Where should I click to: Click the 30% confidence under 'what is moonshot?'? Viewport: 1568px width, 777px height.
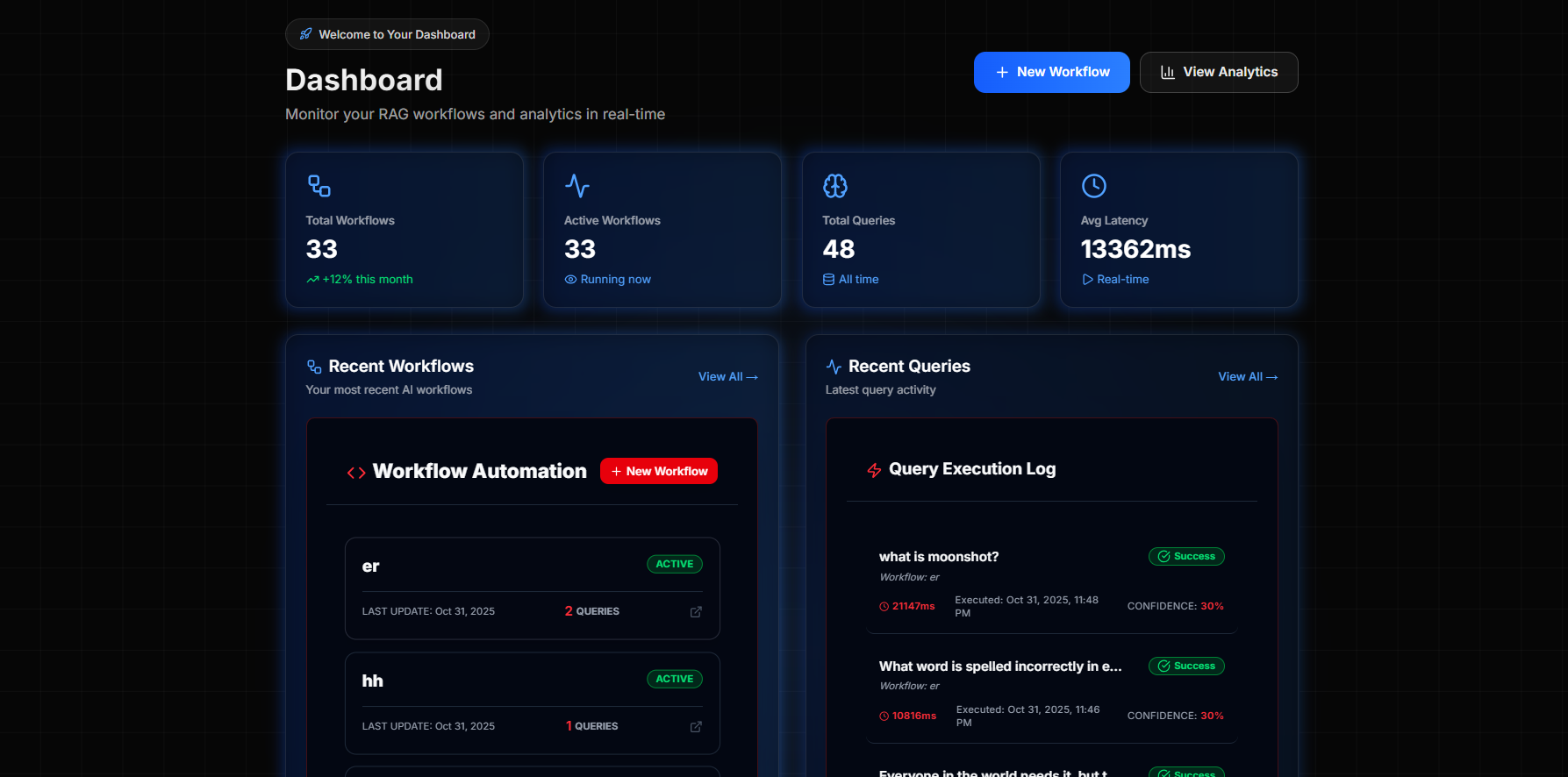pos(1213,606)
